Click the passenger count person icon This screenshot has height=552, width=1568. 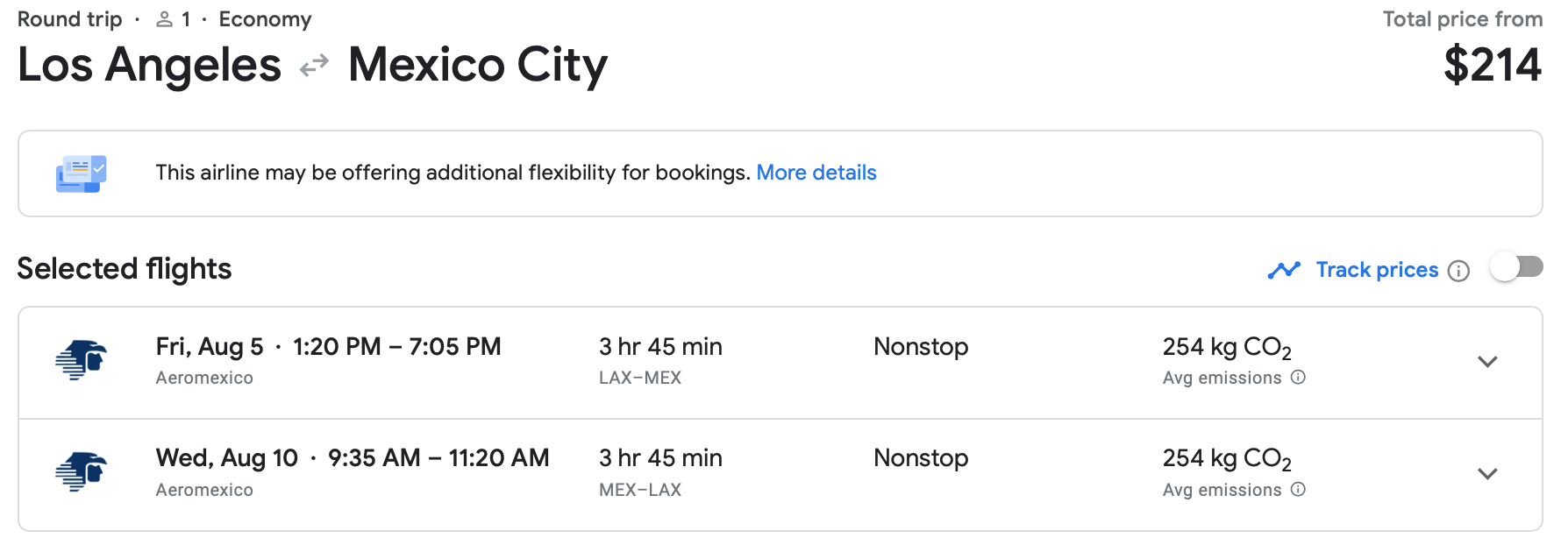164,19
